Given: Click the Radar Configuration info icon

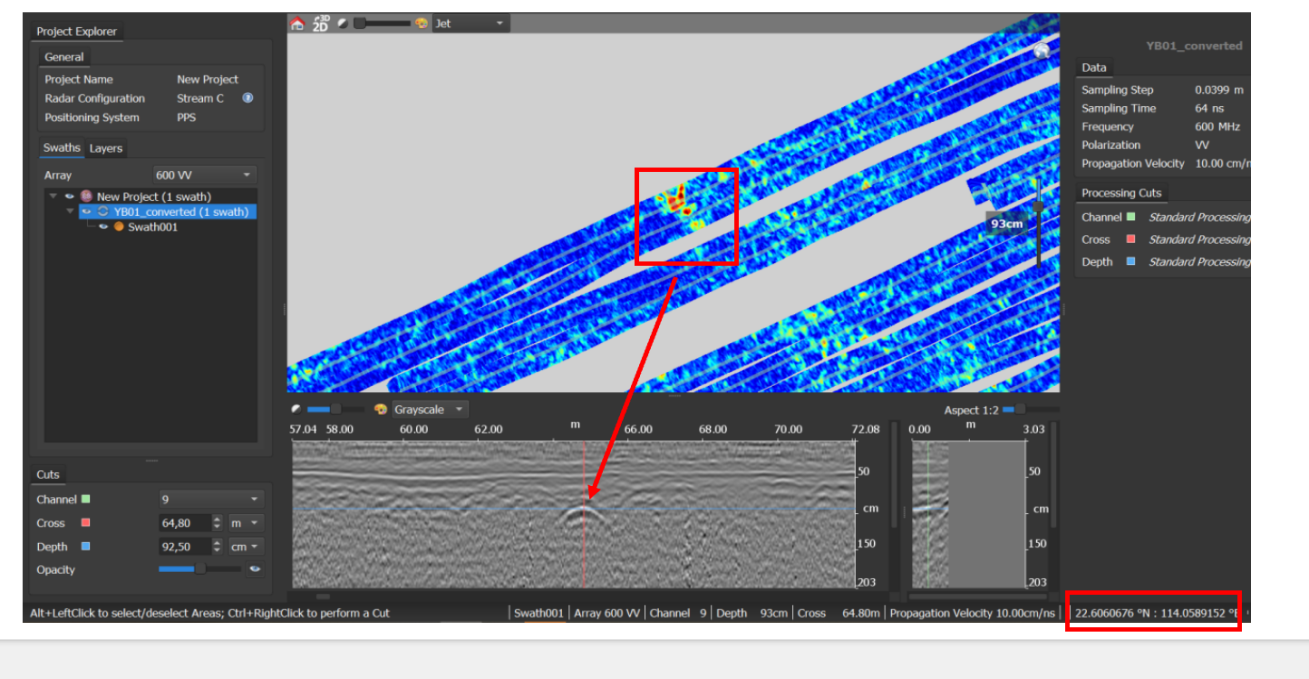Looking at the screenshot, I should click(248, 98).
